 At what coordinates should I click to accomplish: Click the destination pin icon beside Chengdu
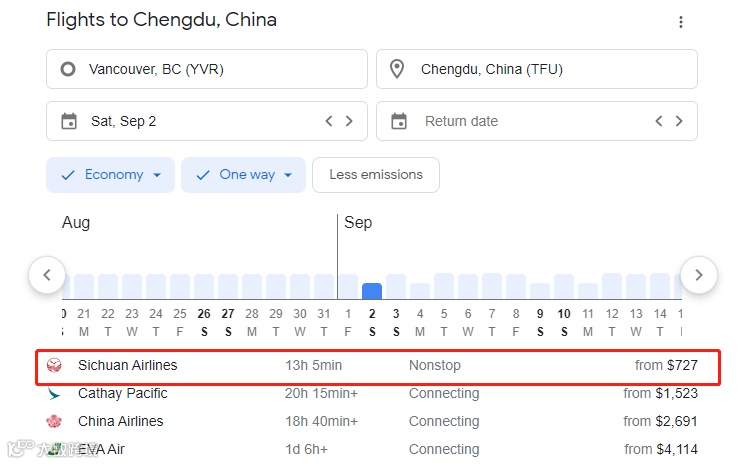pyautogui.click(x=397, y=69)
